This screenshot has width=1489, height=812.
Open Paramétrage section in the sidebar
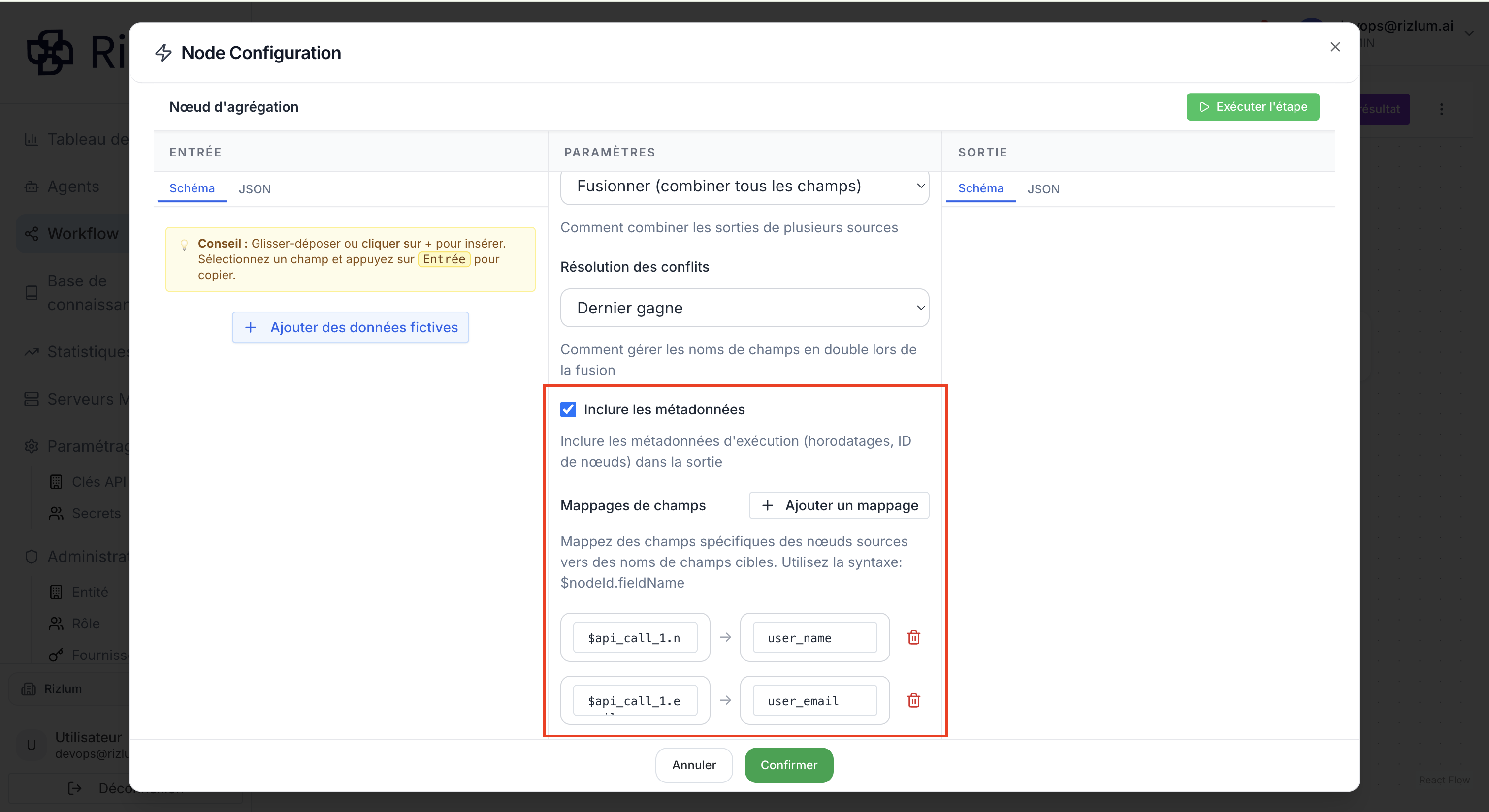pyautogui.click(x=75, y=446)
